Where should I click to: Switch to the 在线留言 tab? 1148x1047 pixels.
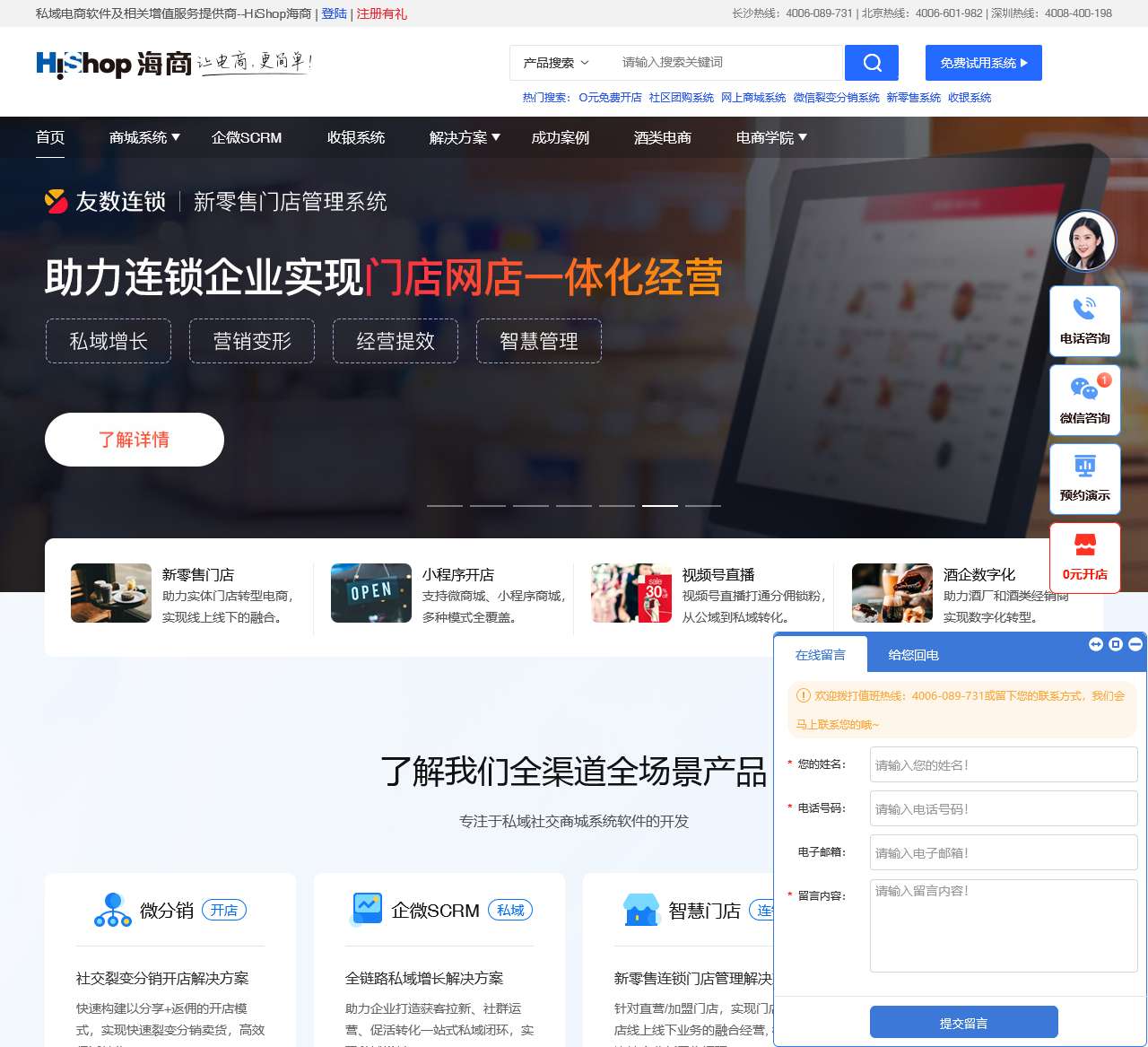[821, 655]
